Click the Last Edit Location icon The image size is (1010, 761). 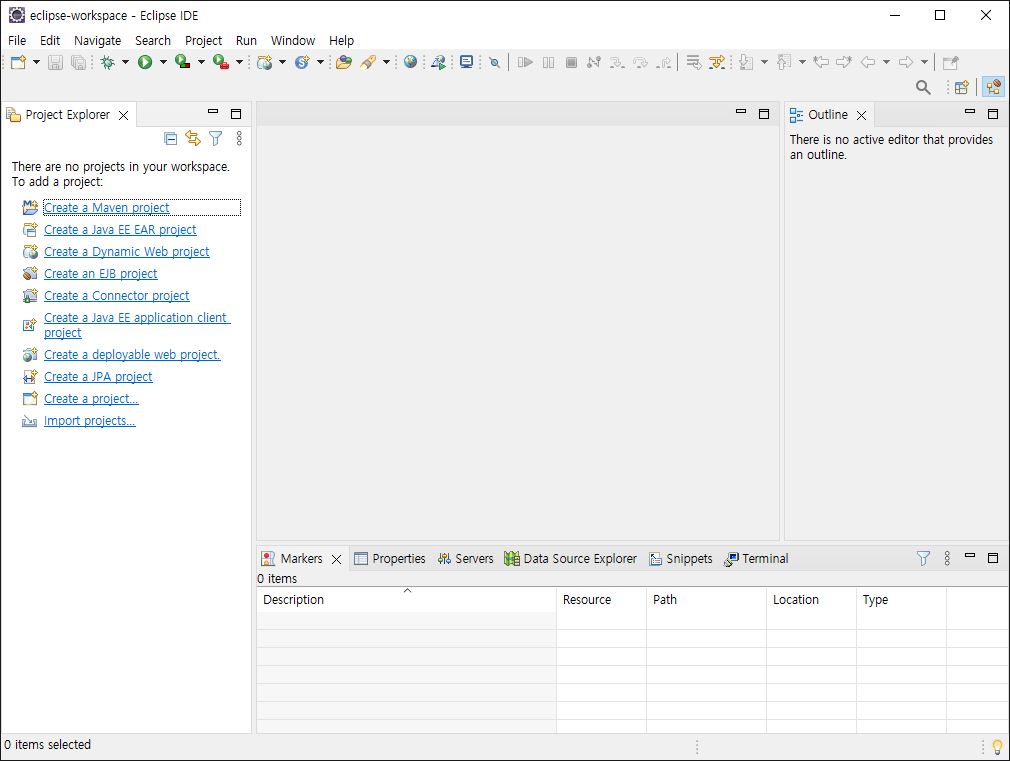click(x=821, y=63)
